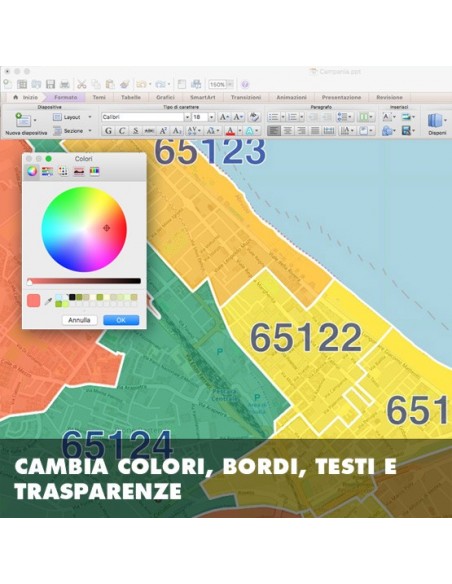This screenshot has width=452, height=584.
Task: Select the 65122 label on the map
Action: (x=306, y=337)
